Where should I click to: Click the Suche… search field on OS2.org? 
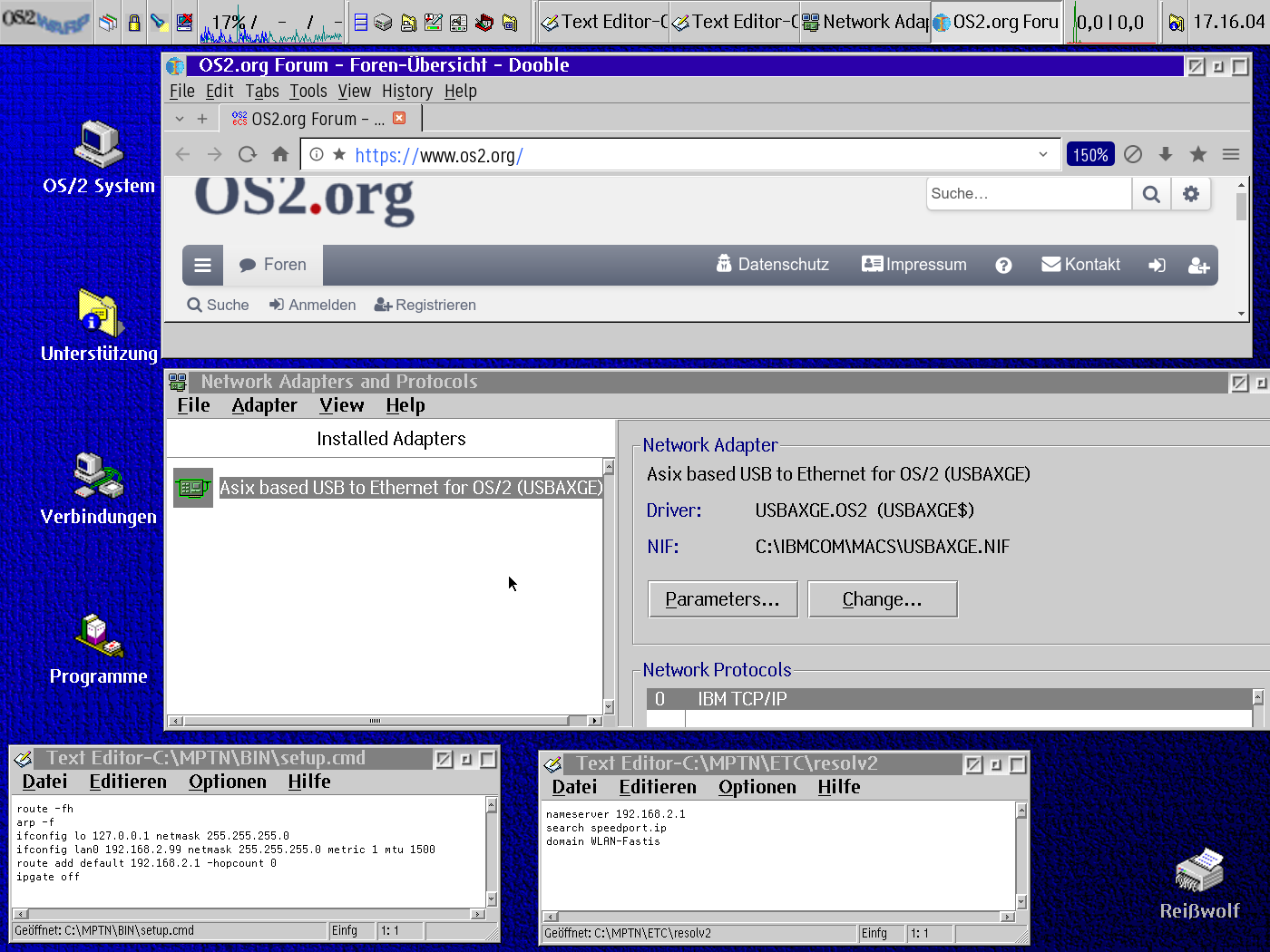(1029, 193)
